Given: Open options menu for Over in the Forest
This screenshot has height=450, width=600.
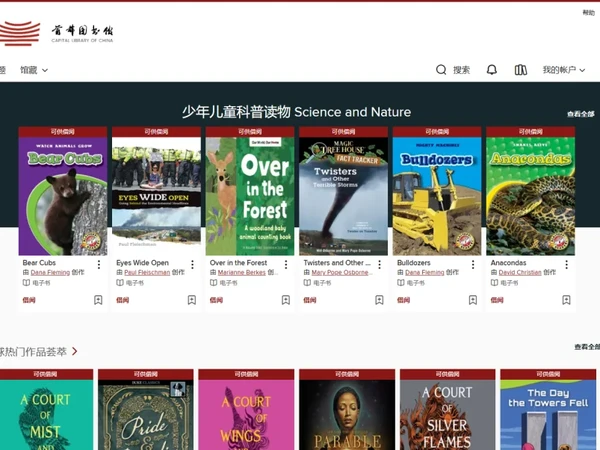Looking at the screenshot, I should coord(286,264).
